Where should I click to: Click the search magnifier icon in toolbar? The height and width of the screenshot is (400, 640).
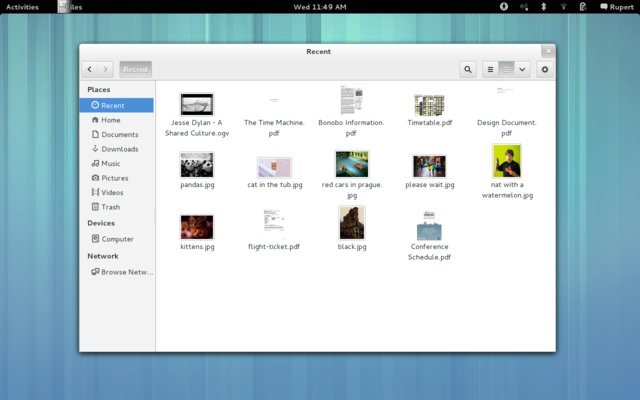click(x=468, y=69)
